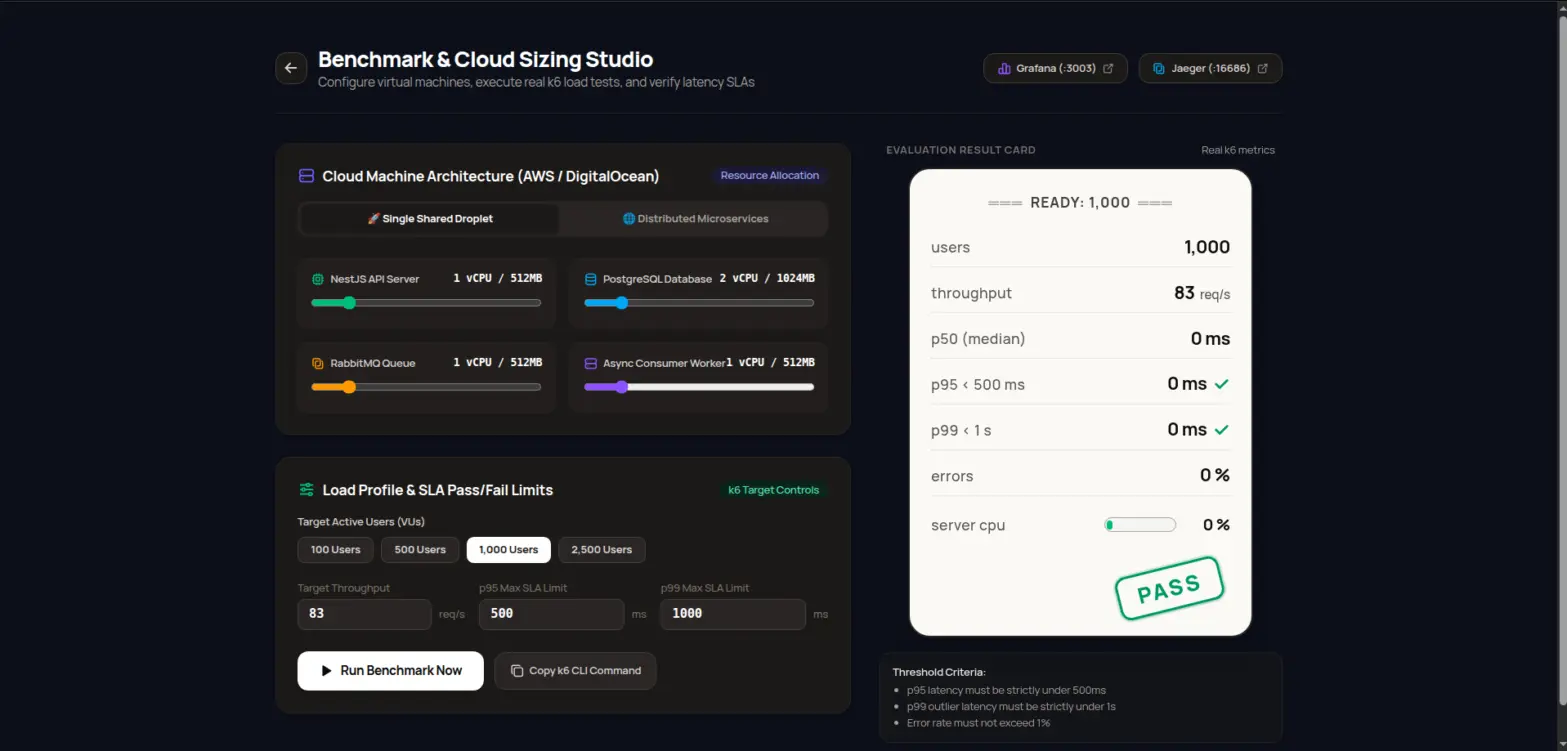This screenshot has width=1567, height=751.
Task: Click the Load Profile sliders icon
Action: [307, 490]
